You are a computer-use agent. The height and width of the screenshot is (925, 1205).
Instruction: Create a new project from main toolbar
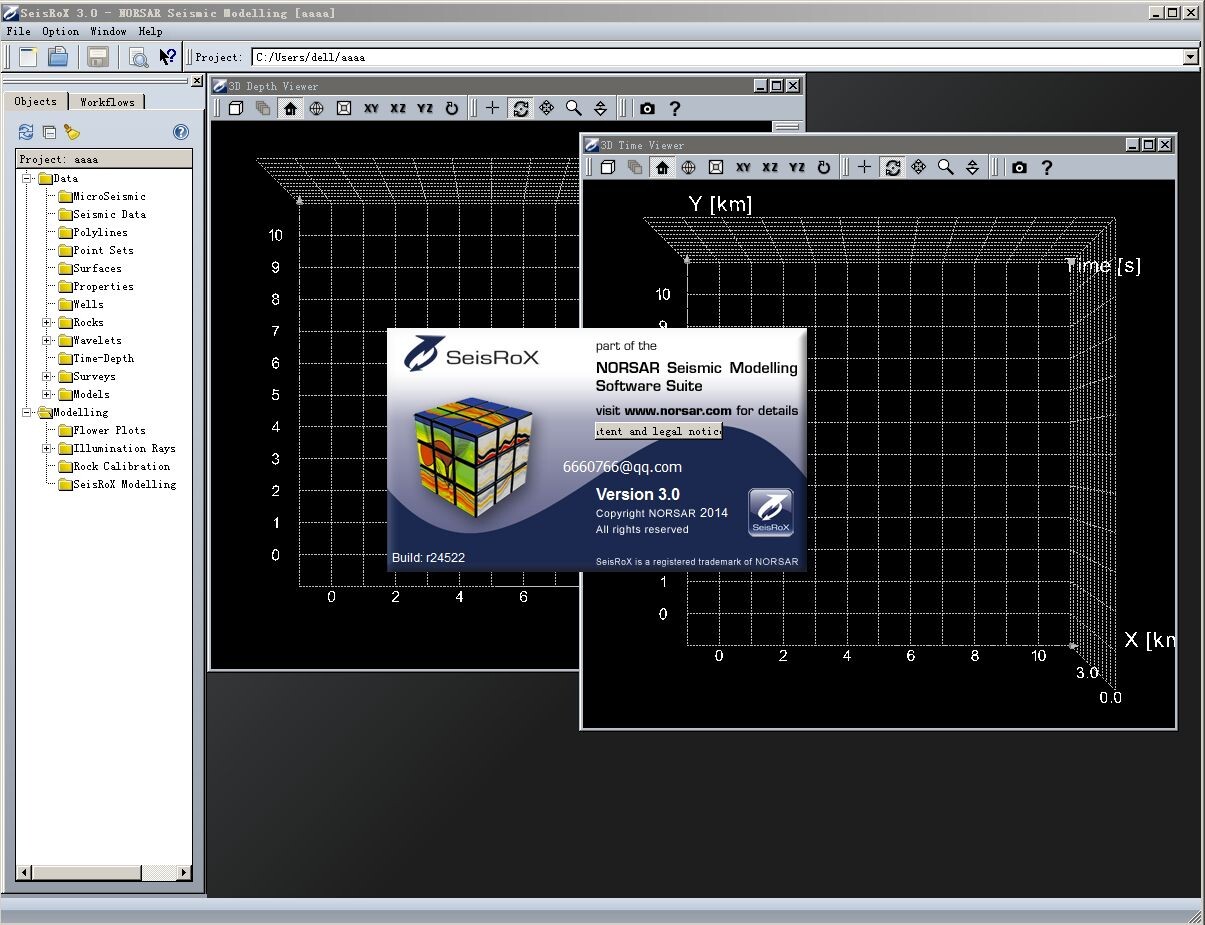[x=28, y=57]
